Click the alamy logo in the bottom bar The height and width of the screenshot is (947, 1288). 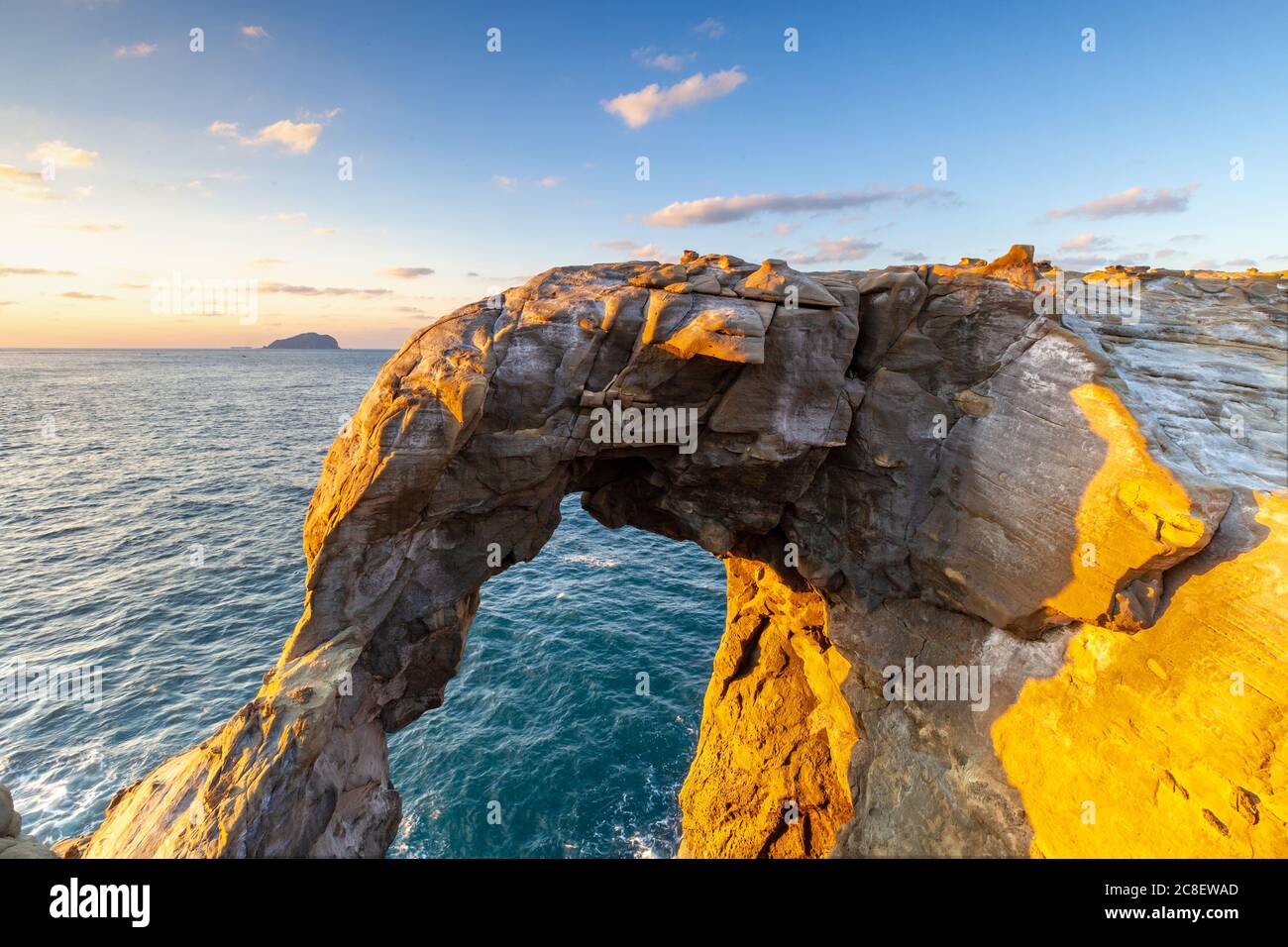(x=100, y=902)
